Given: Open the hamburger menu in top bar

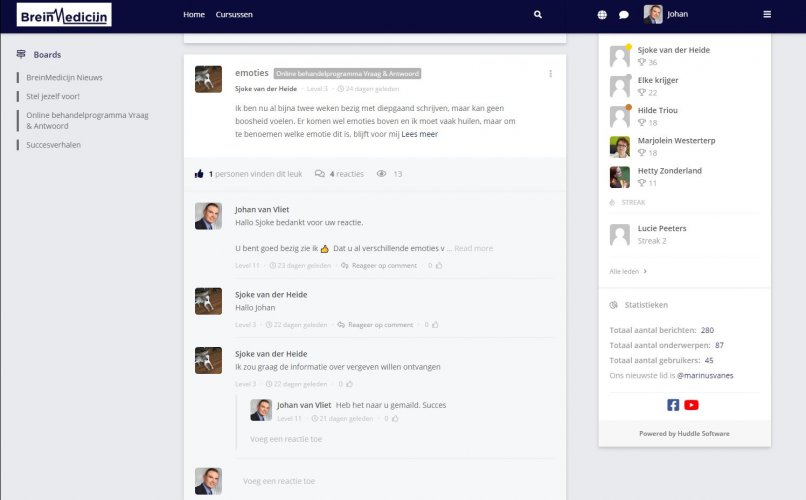Looking at the screenshot, I should tap(767, 15).
